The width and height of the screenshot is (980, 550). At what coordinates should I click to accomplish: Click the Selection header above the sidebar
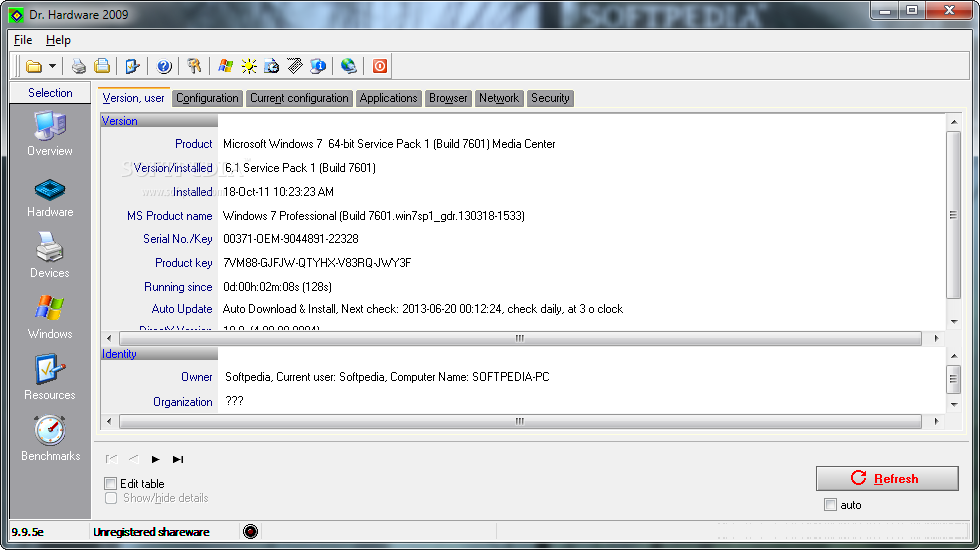[50, 92]
